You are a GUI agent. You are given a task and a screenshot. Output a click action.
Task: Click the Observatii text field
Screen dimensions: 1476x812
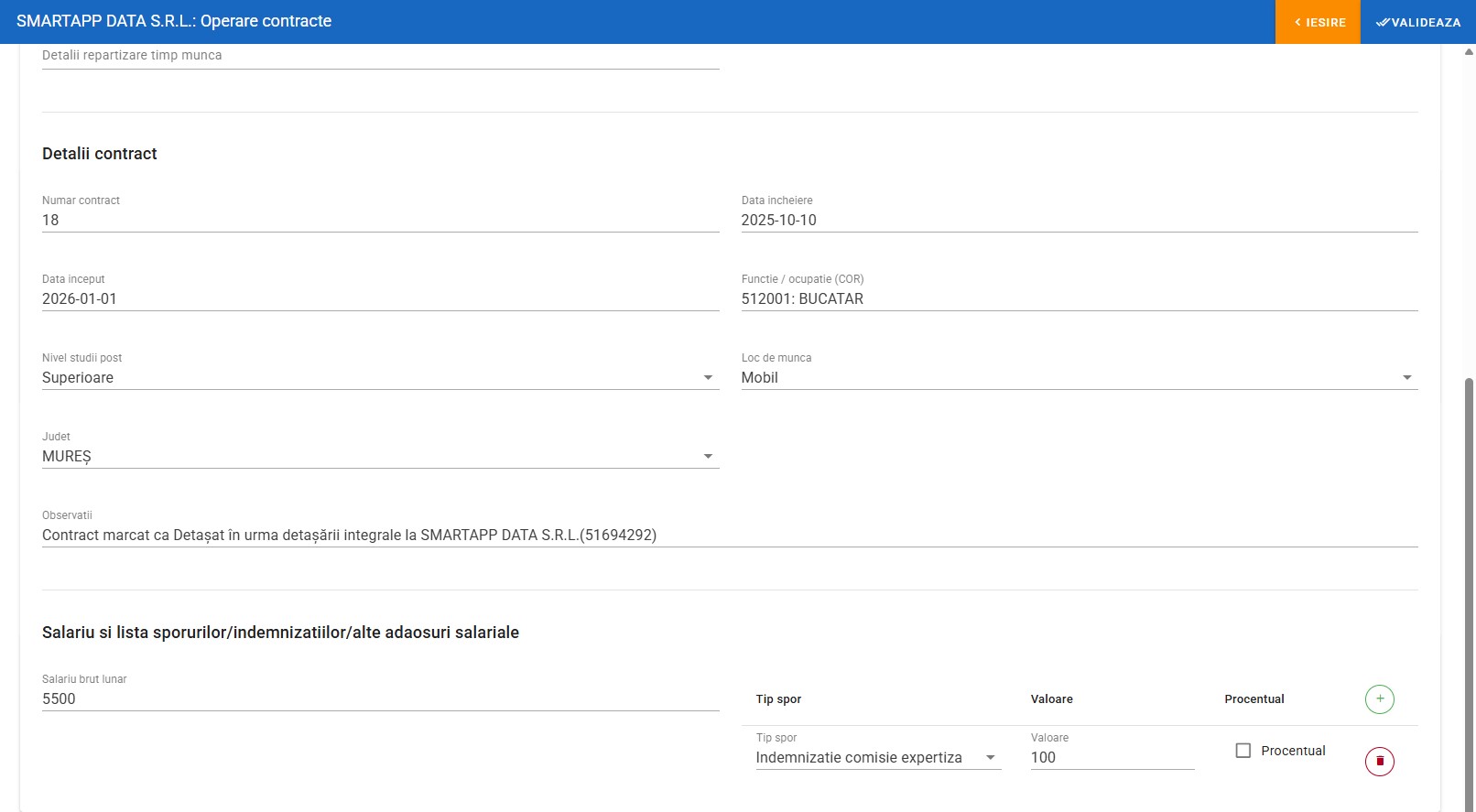pos(729,536)
